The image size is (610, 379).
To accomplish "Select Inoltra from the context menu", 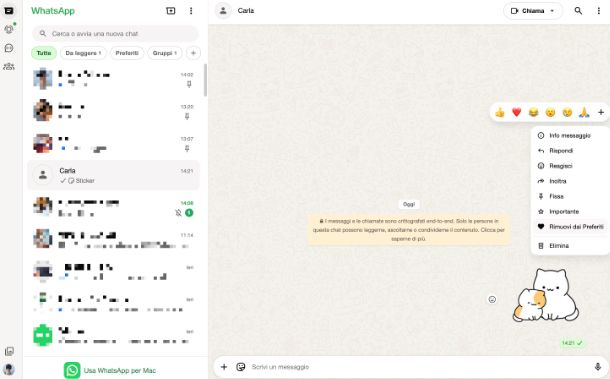I will (x=570, y=181).
